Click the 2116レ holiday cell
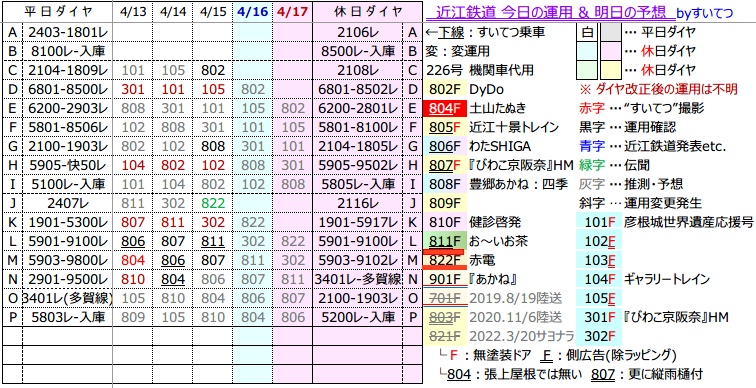This screenshot has height=388, width=756. (x=357, y=203)
